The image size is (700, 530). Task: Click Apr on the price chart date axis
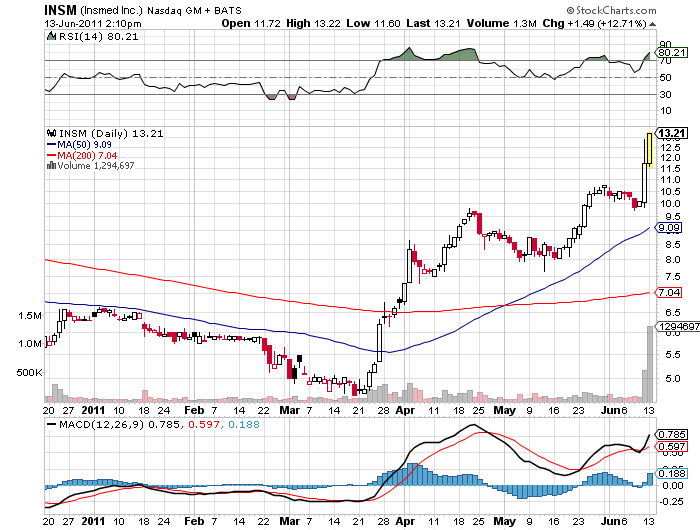click(405, 410)
